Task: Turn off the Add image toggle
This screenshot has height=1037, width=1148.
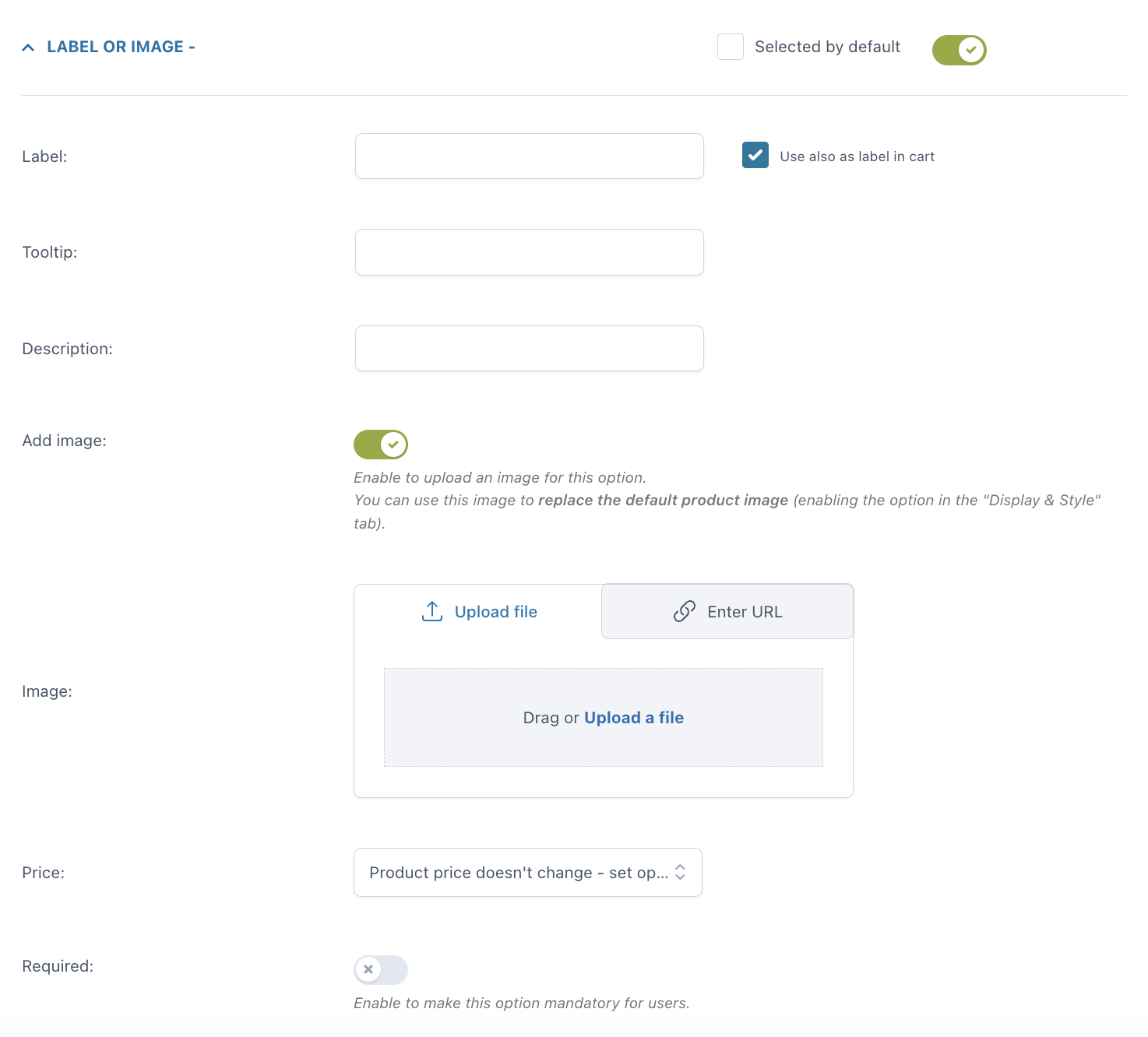Action: coord(380,445)
